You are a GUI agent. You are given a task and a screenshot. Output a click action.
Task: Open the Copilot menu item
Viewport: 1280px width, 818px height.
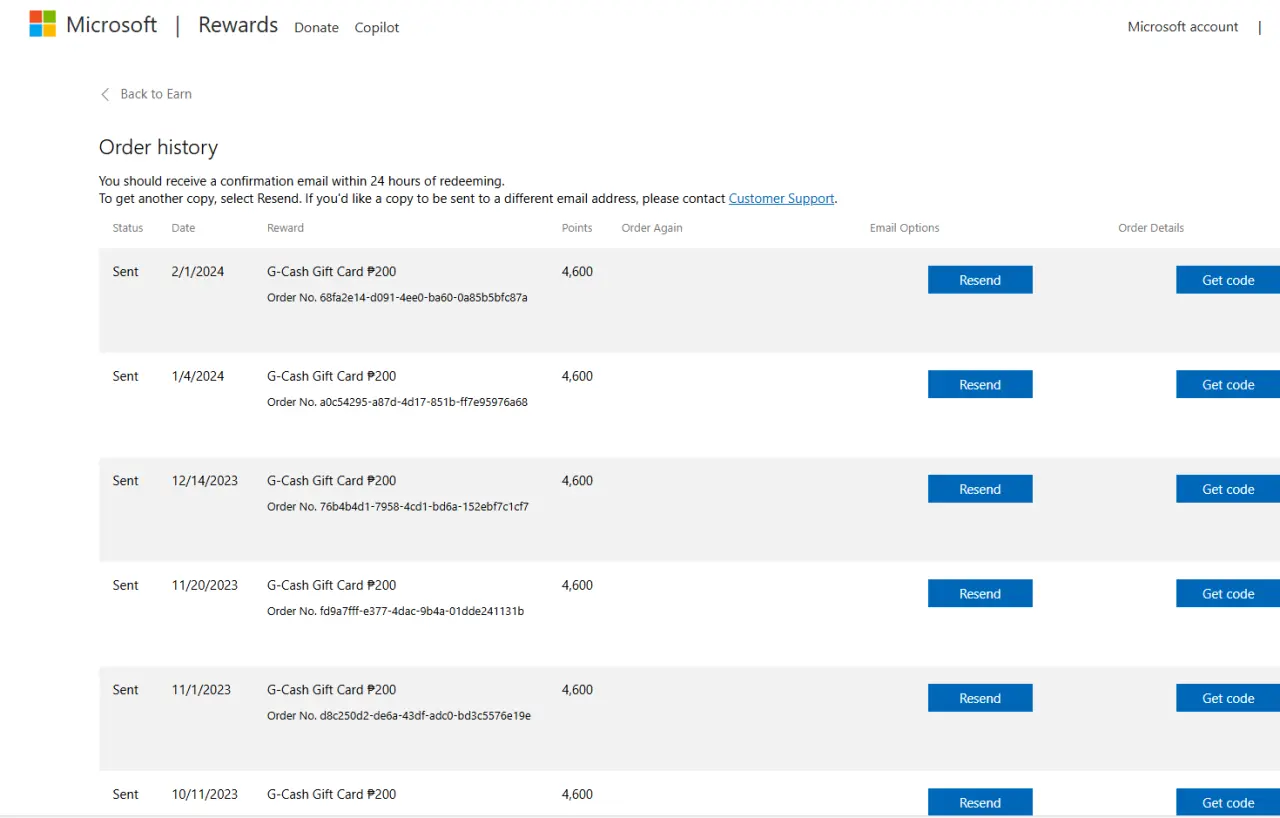[x=377, y=28]
